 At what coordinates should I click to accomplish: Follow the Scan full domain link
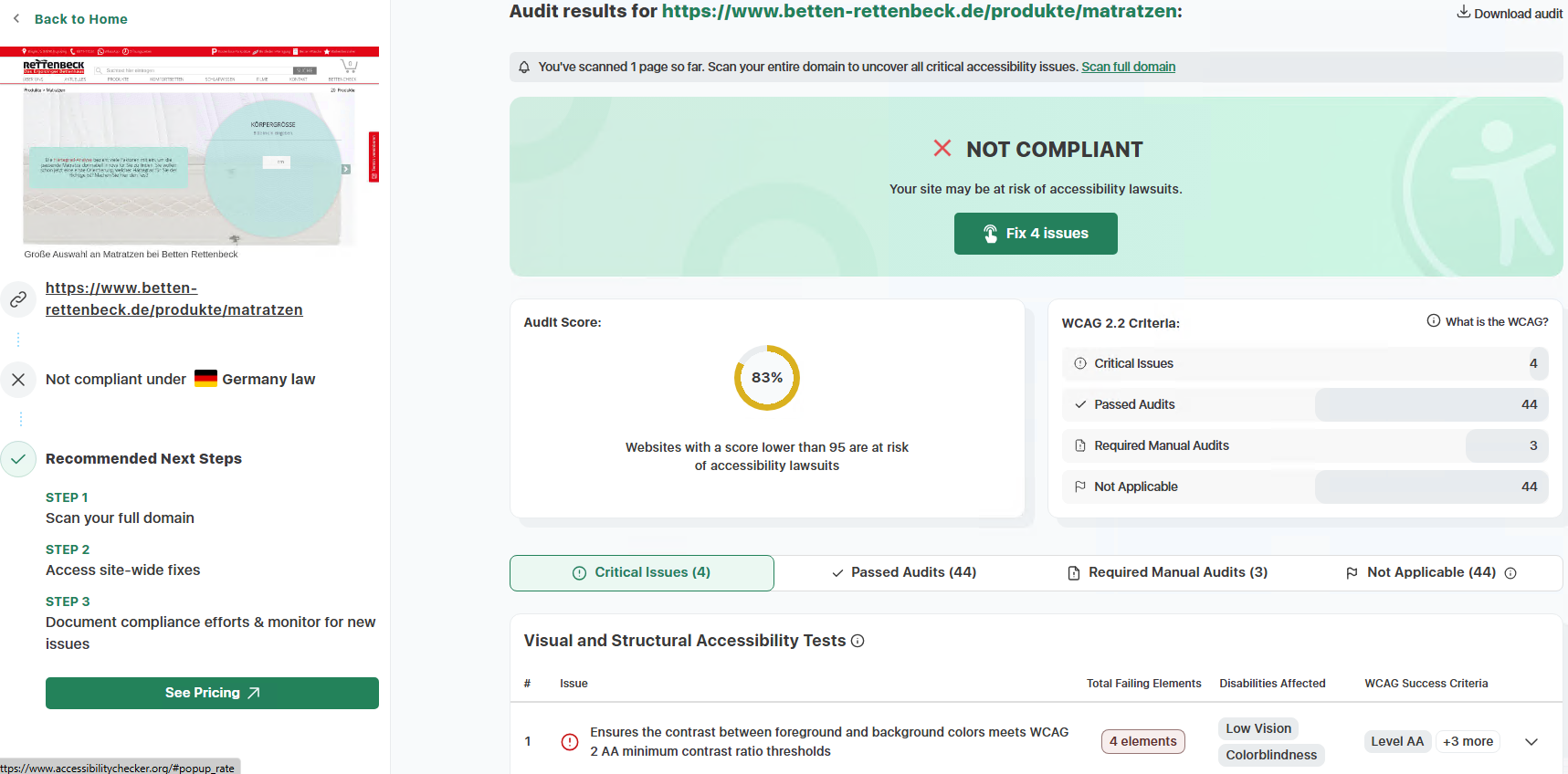click(1128, 67)
